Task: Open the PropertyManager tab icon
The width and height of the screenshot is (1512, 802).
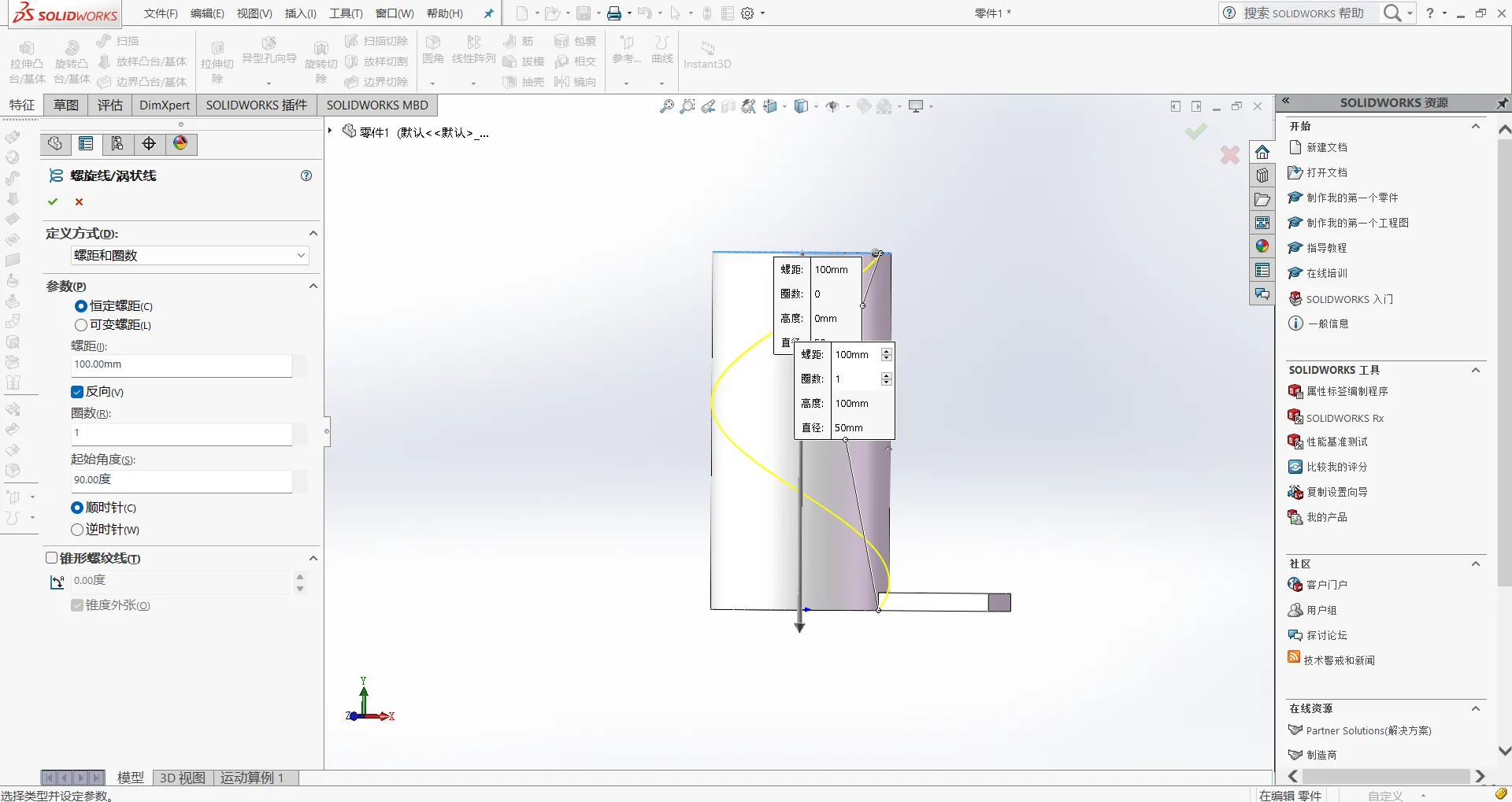Action: click(86, 143)
